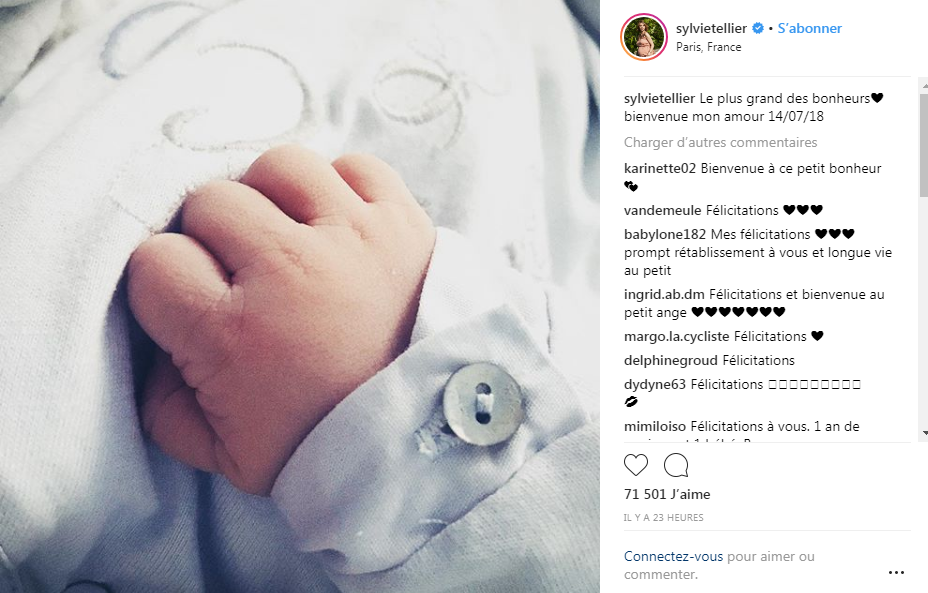Open ingrid.ab.dm's commenter profile
Viewport: 928px width, 593px height.
[664, 295]
